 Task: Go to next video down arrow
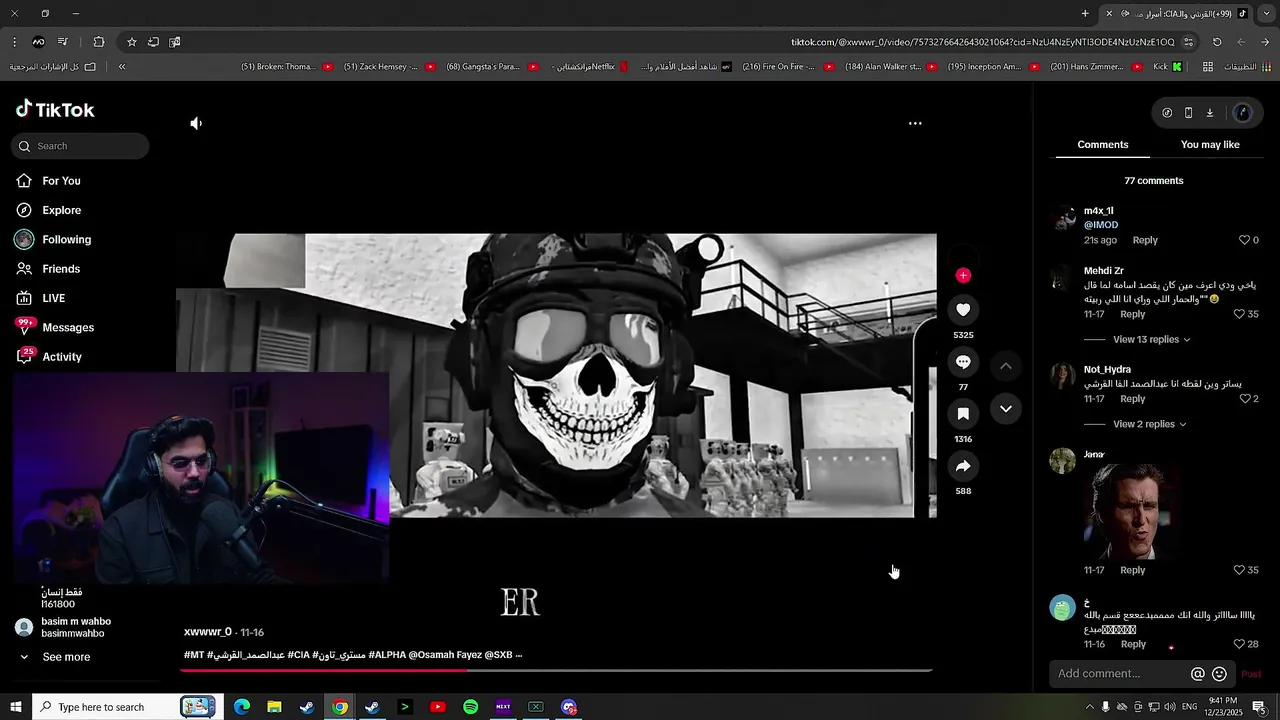click(x=1006, y=409)
